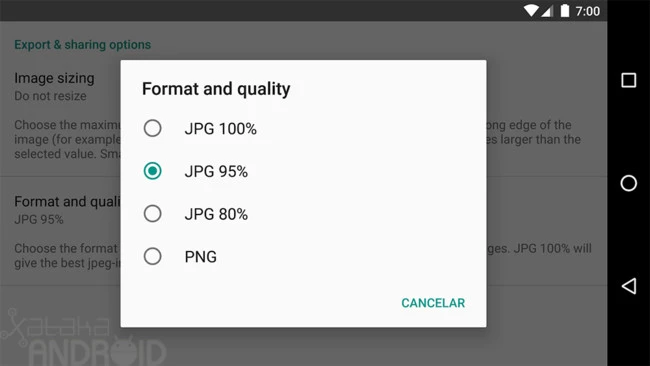Pick the PNG radio button
Image resolution: width=650 pixels, height=366 pixels.
point(153,256)
